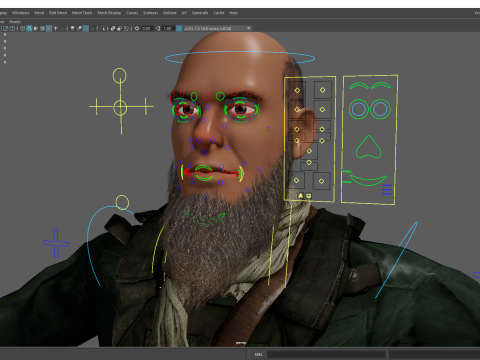Select center circle of yellow cross control

[120, 108]
